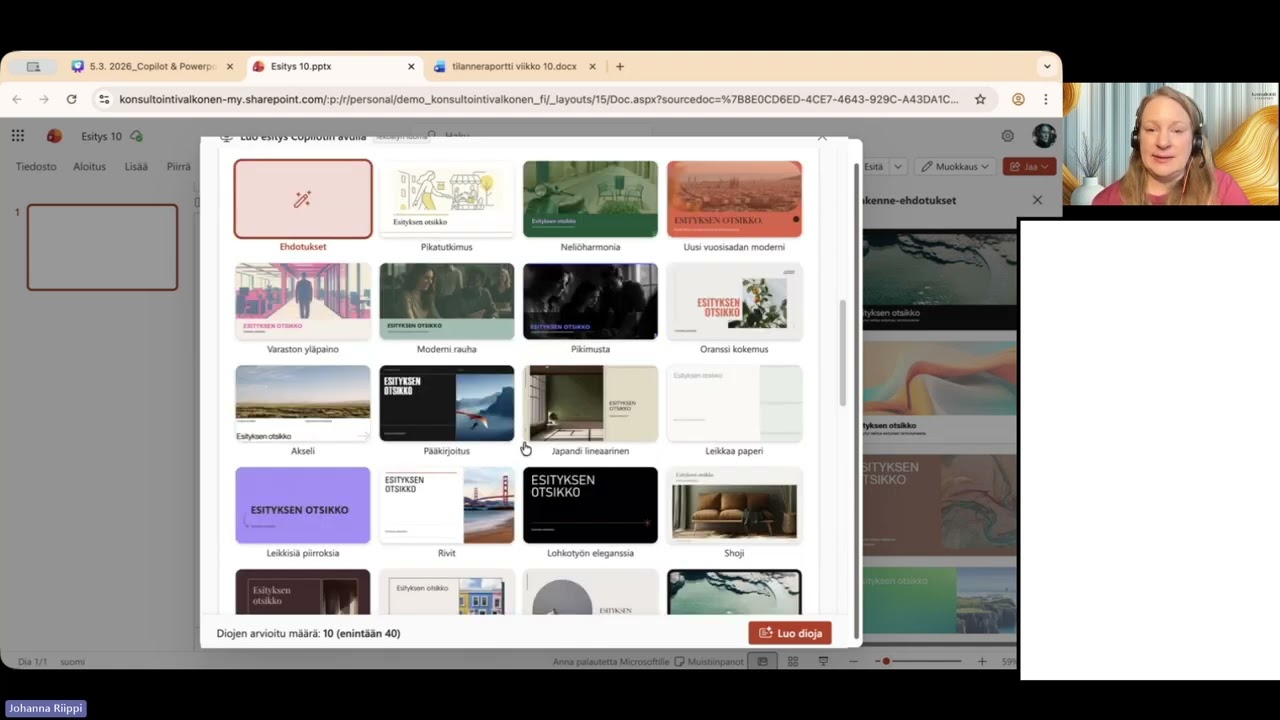Switch to 5.3. 2026_Copilot & Powerpoint tab
The height and width of the screenshot is (720, 1280).
(x=152, y=67)
